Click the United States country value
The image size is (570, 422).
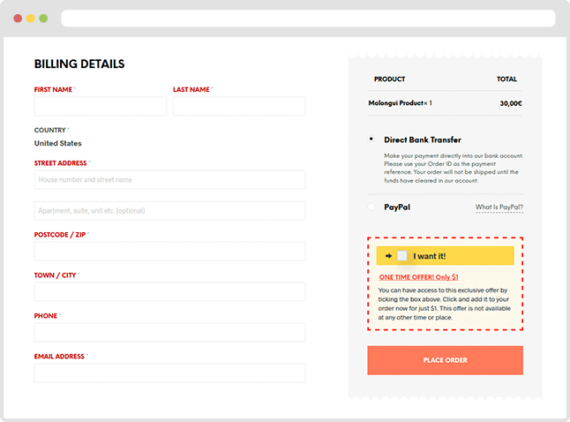click(58, 143)
